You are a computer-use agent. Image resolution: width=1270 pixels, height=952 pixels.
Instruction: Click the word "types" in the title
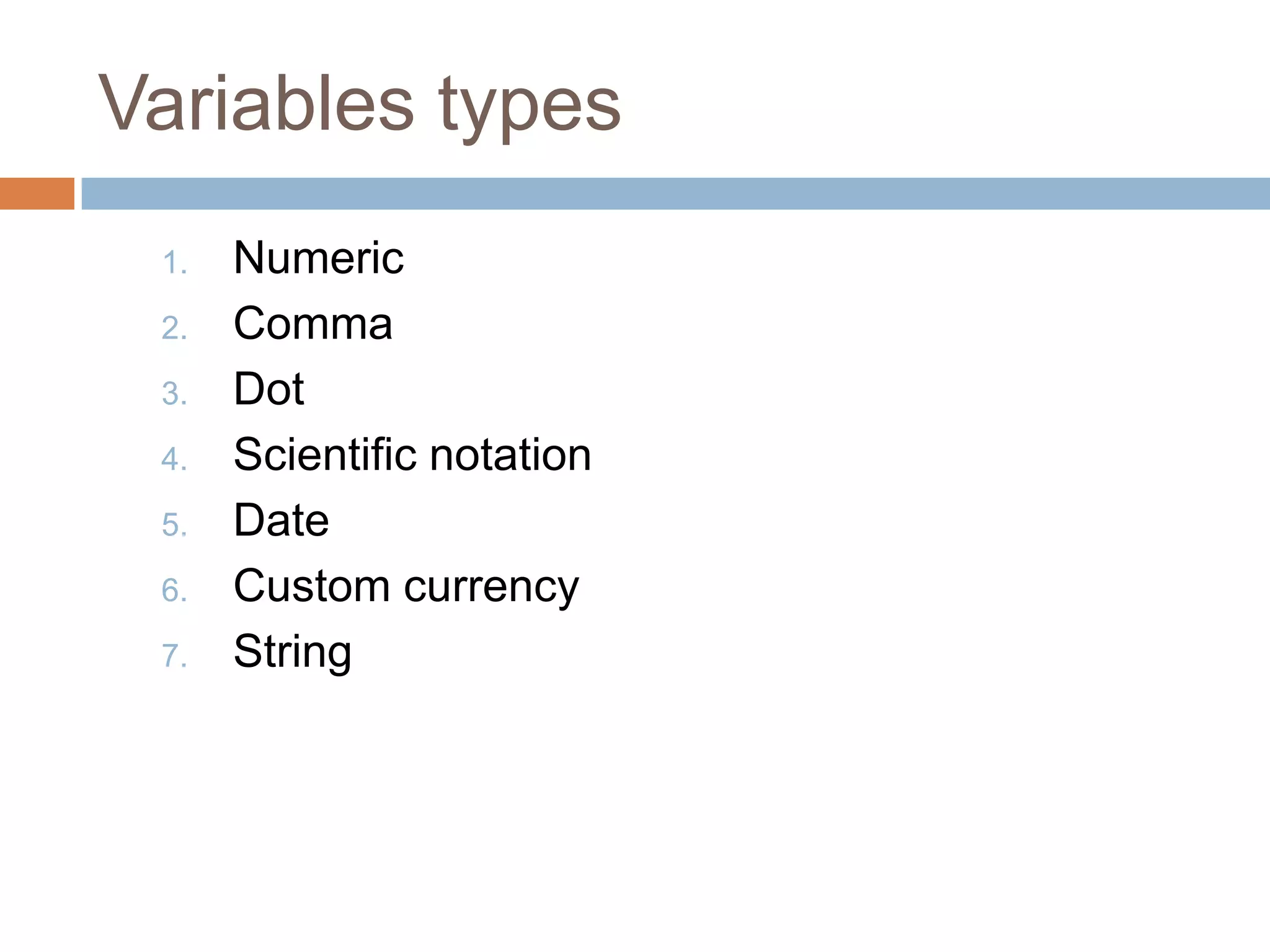(x=529, y=105)
